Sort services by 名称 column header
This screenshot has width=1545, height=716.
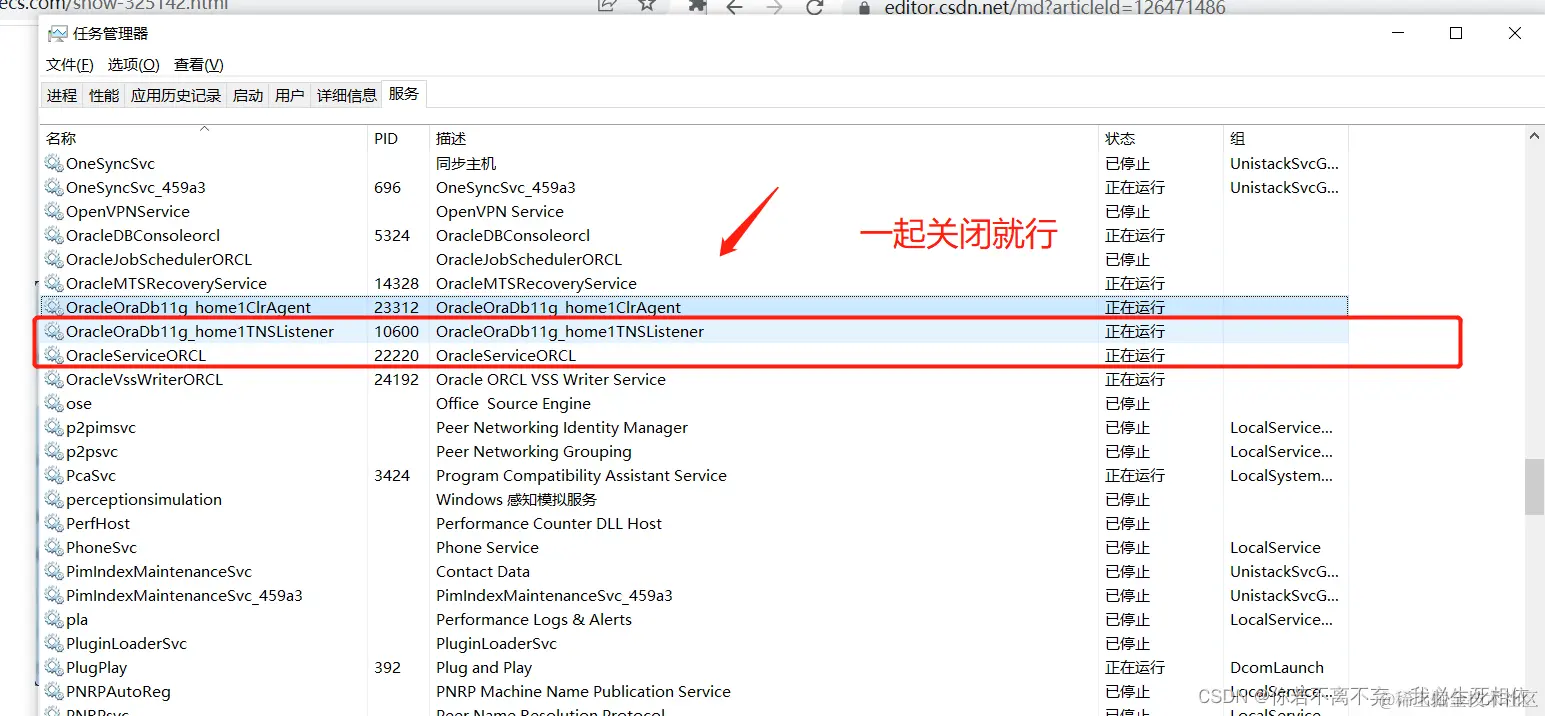(204, 138)
